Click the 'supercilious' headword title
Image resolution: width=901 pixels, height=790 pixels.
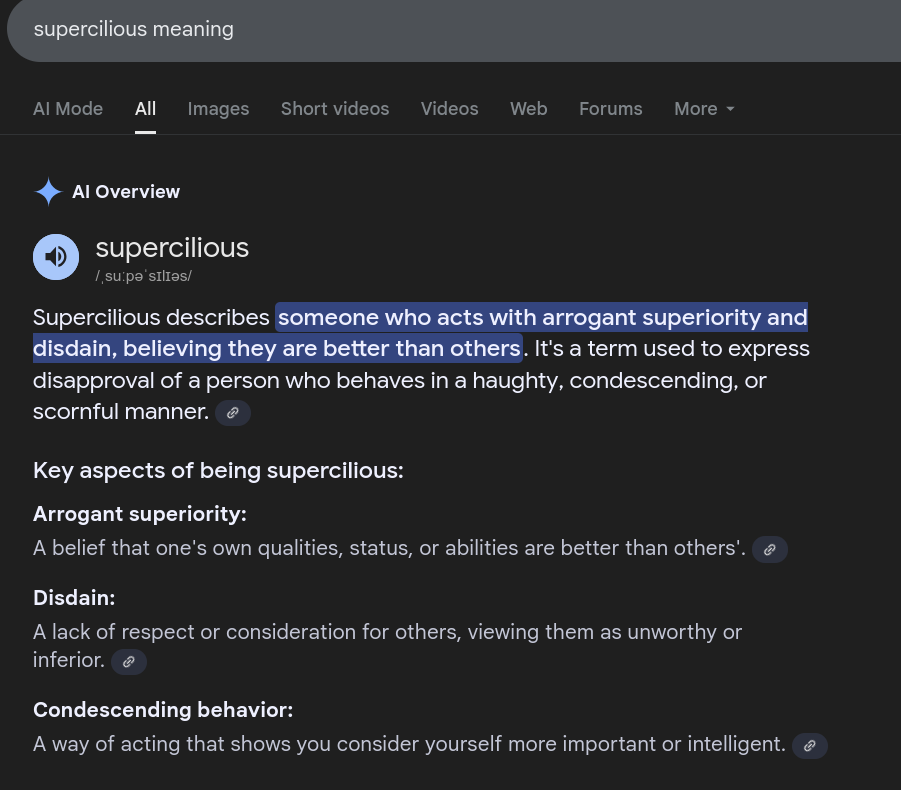pyautogui.click(x=172, y=248)
